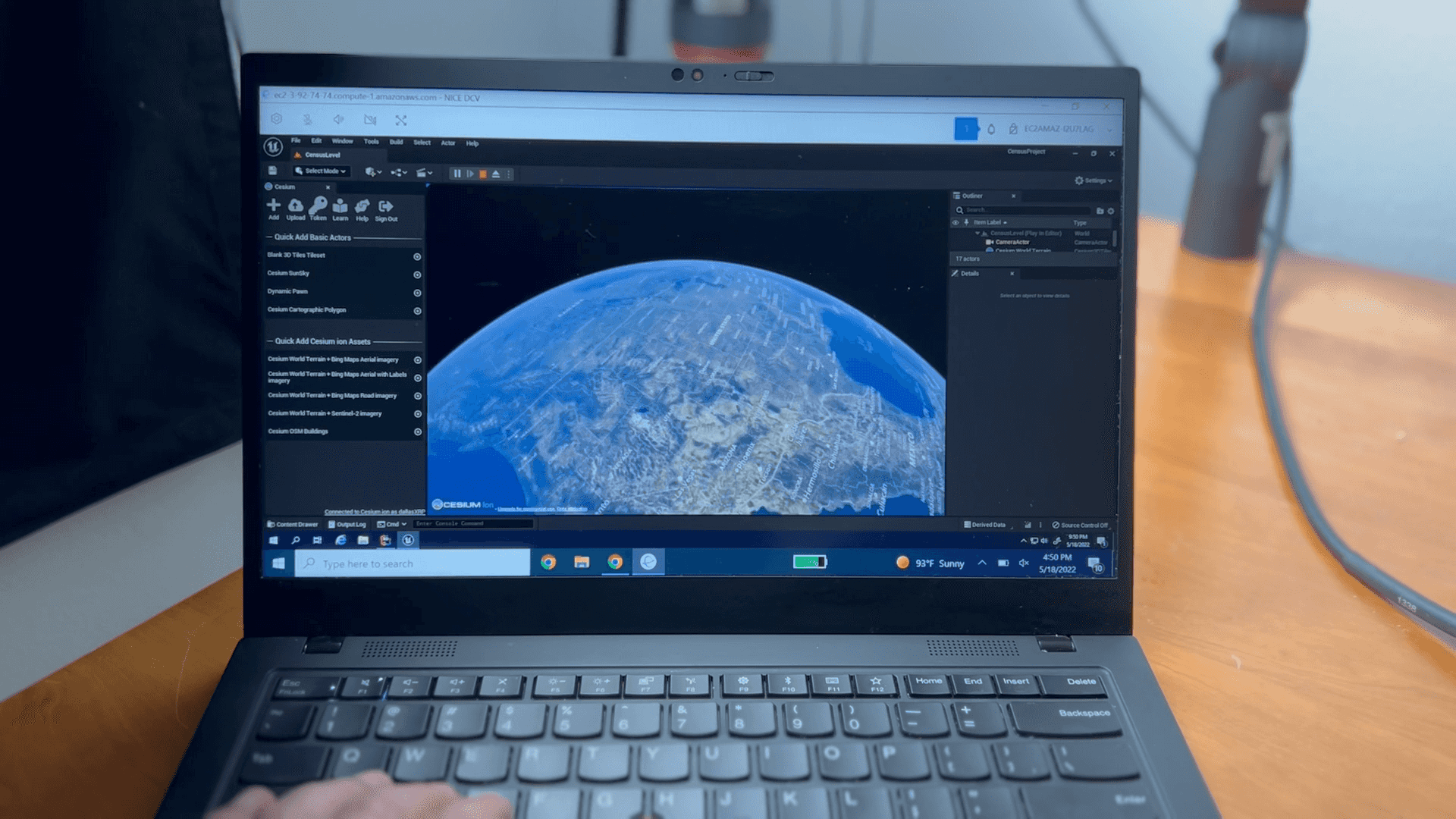This screenshot has height=819, width=1456.
Task: Sort Outliner by Item Label
Action: click(990, 222)
